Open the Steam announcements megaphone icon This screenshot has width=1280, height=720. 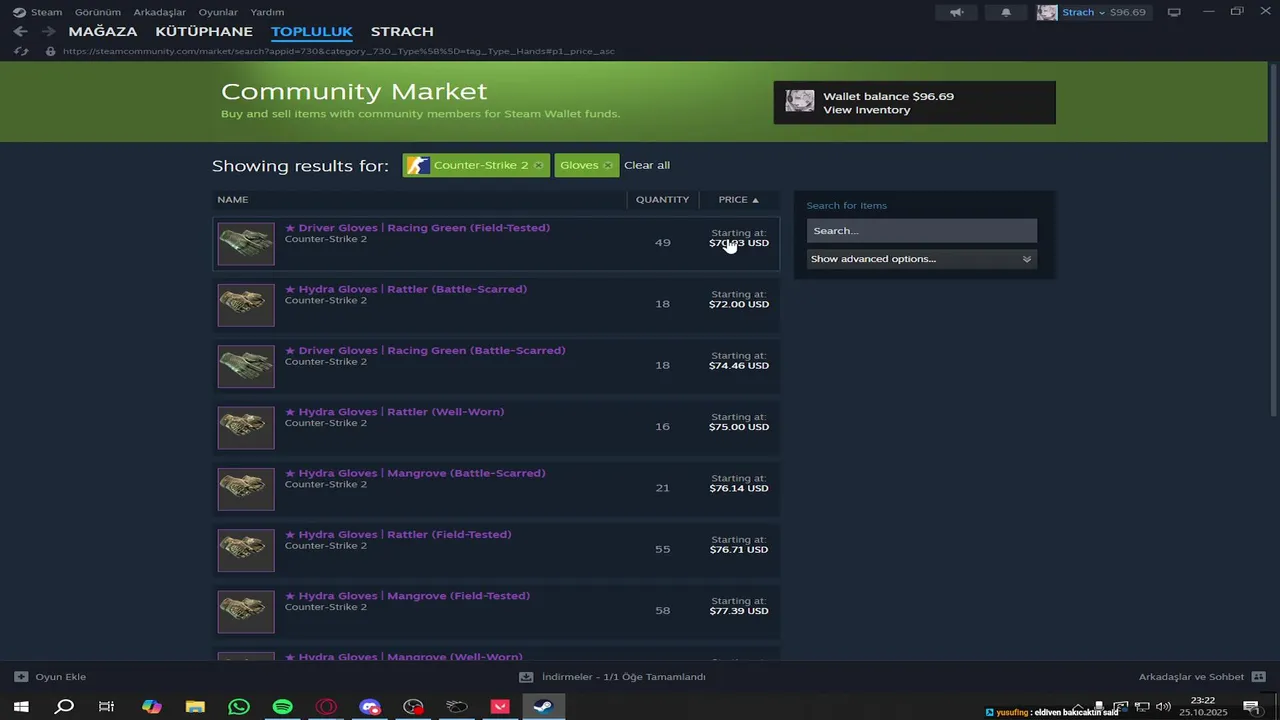(x=957, y=12)
